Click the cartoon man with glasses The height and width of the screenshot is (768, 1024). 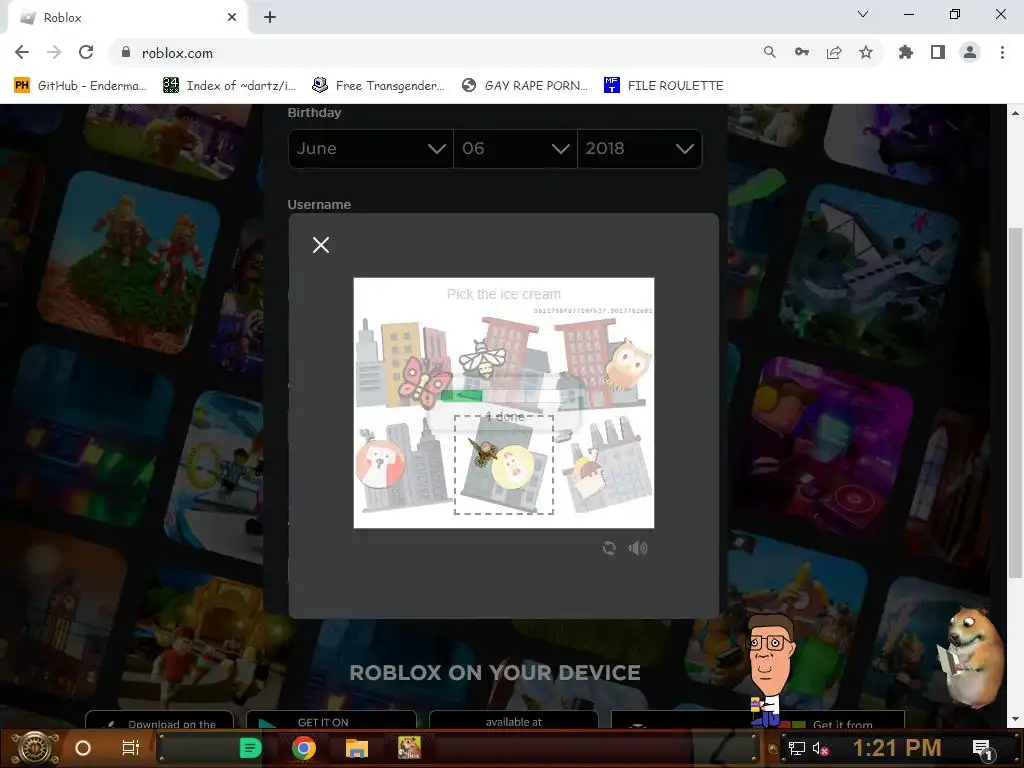point(772,669)
